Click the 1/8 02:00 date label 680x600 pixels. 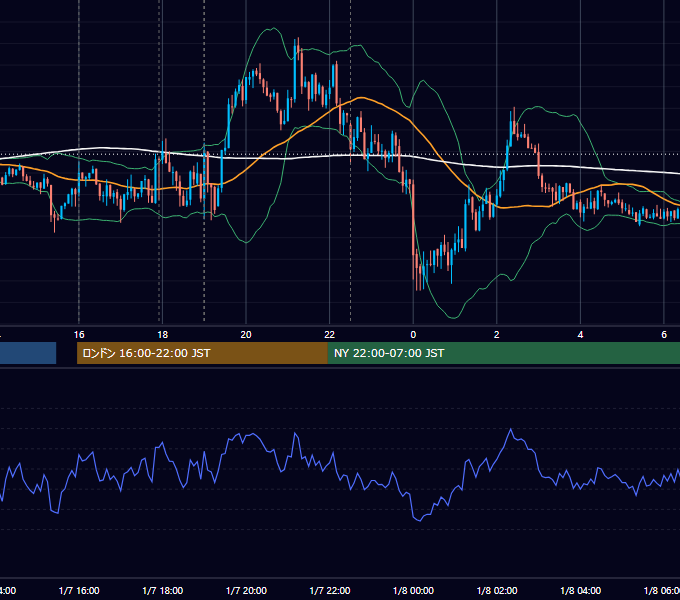pos(497,591)
